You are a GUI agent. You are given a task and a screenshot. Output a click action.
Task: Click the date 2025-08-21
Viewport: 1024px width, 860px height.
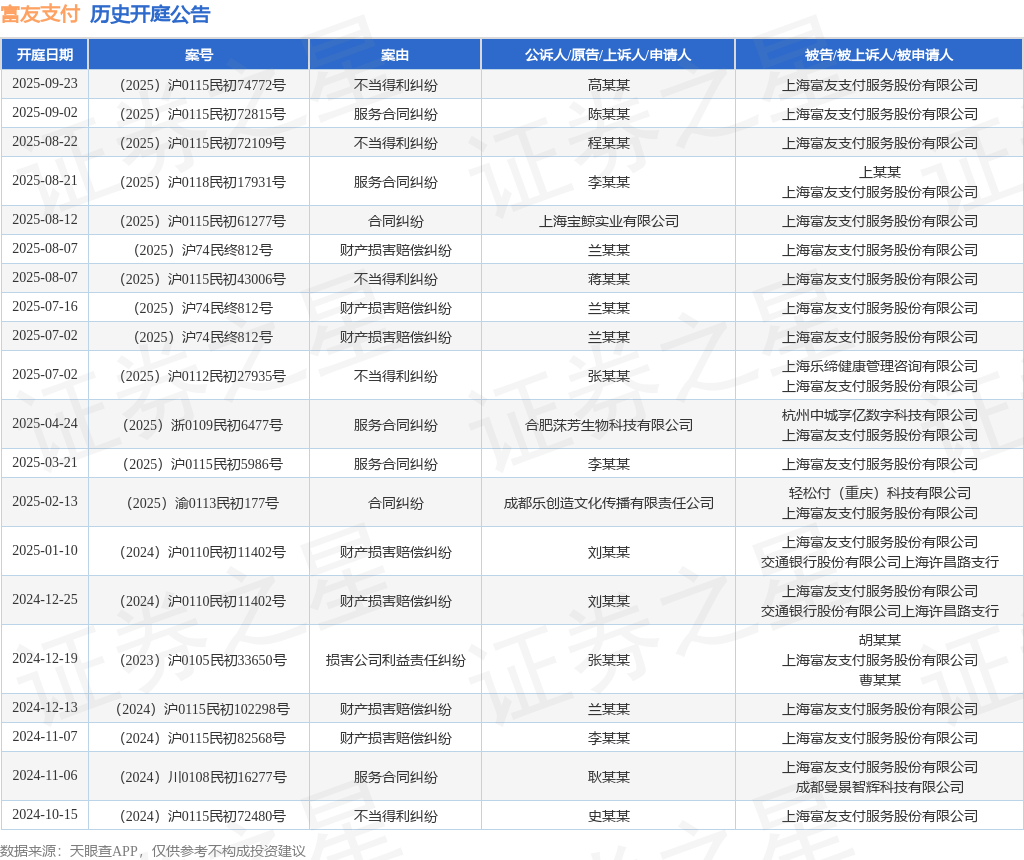click(44, 180)
